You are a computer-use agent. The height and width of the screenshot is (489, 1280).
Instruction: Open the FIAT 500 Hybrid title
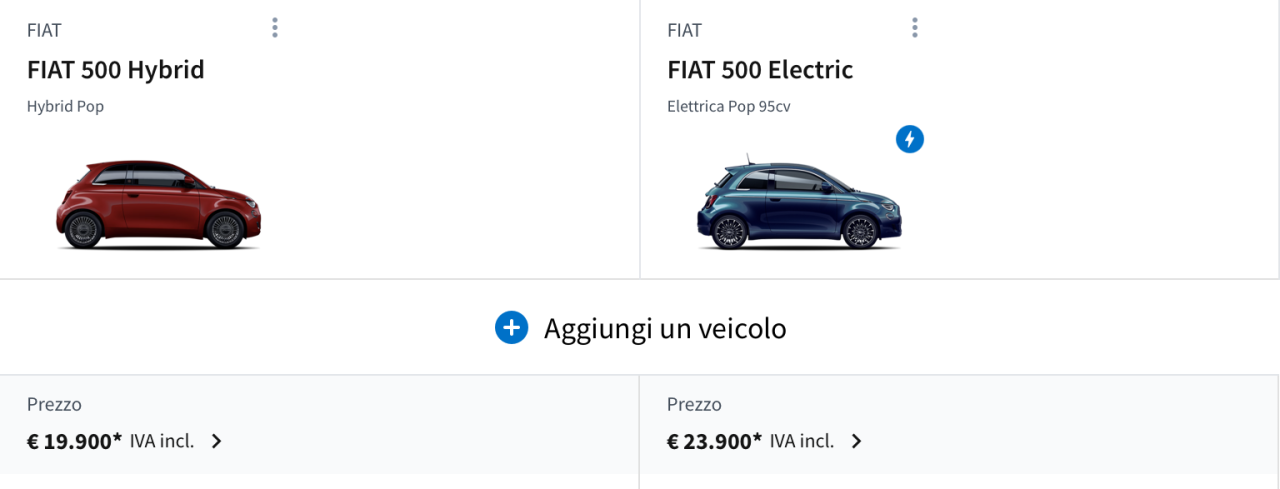pos(116,70)
